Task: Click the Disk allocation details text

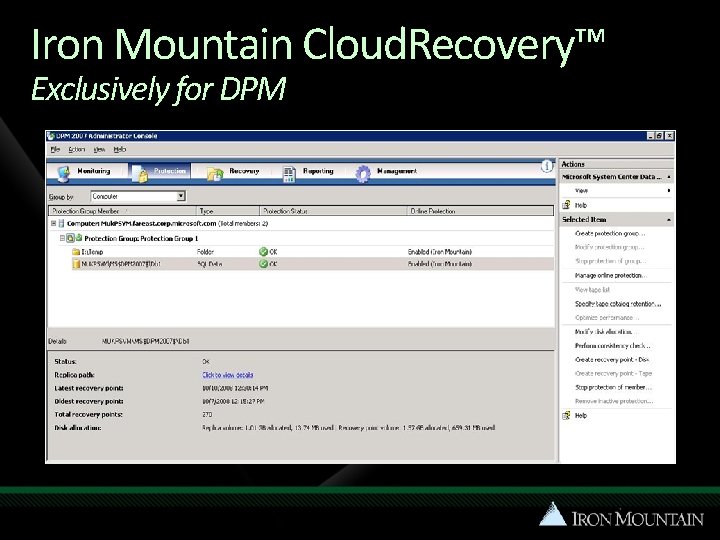Action: (x=349, y=428)
